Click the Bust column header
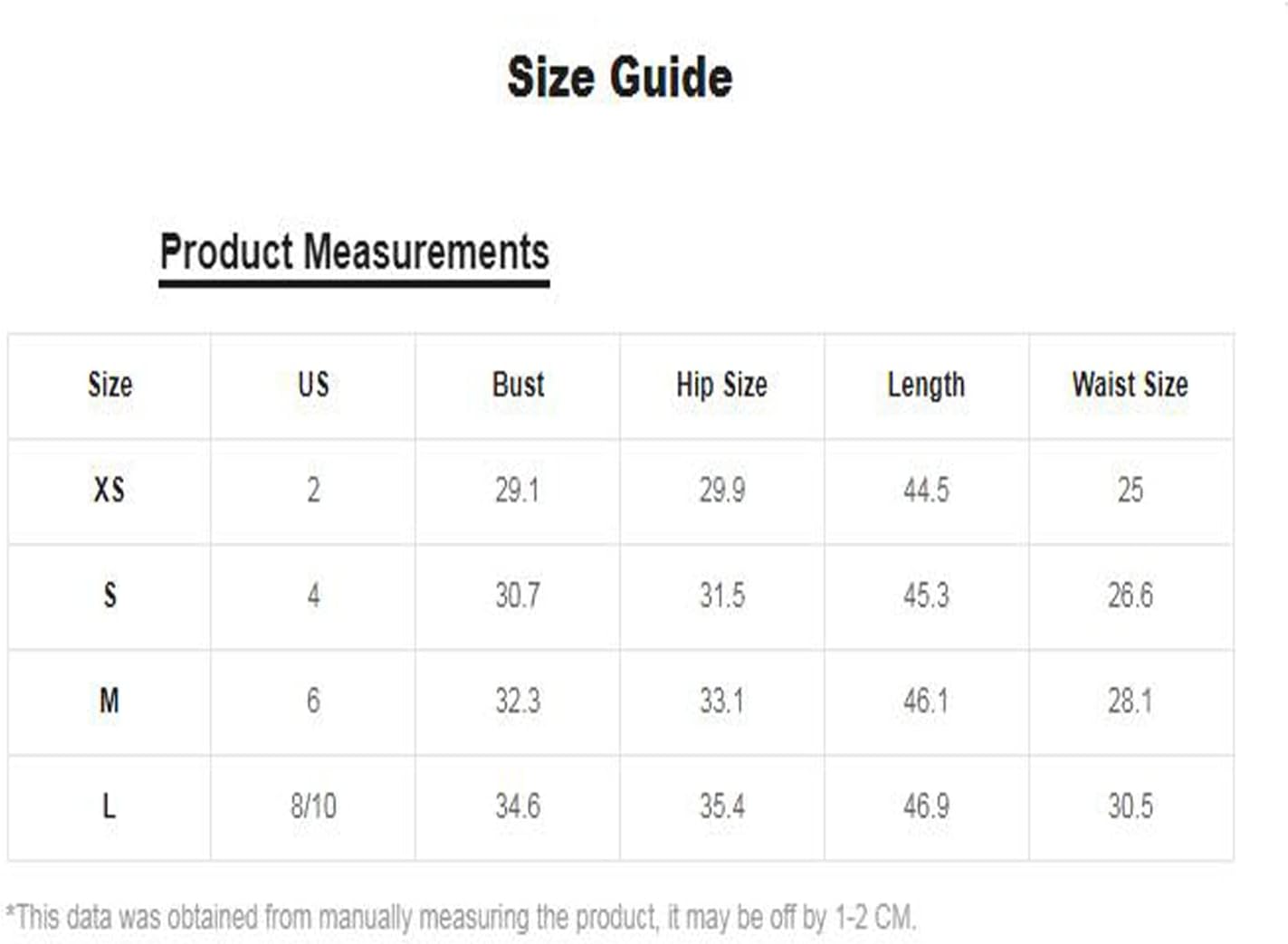The height and width of the screenshot is (944, 1288). coord(518,385)
